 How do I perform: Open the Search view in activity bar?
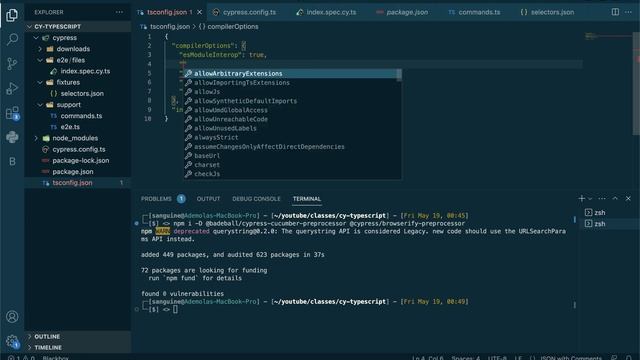tap(12, 39)
